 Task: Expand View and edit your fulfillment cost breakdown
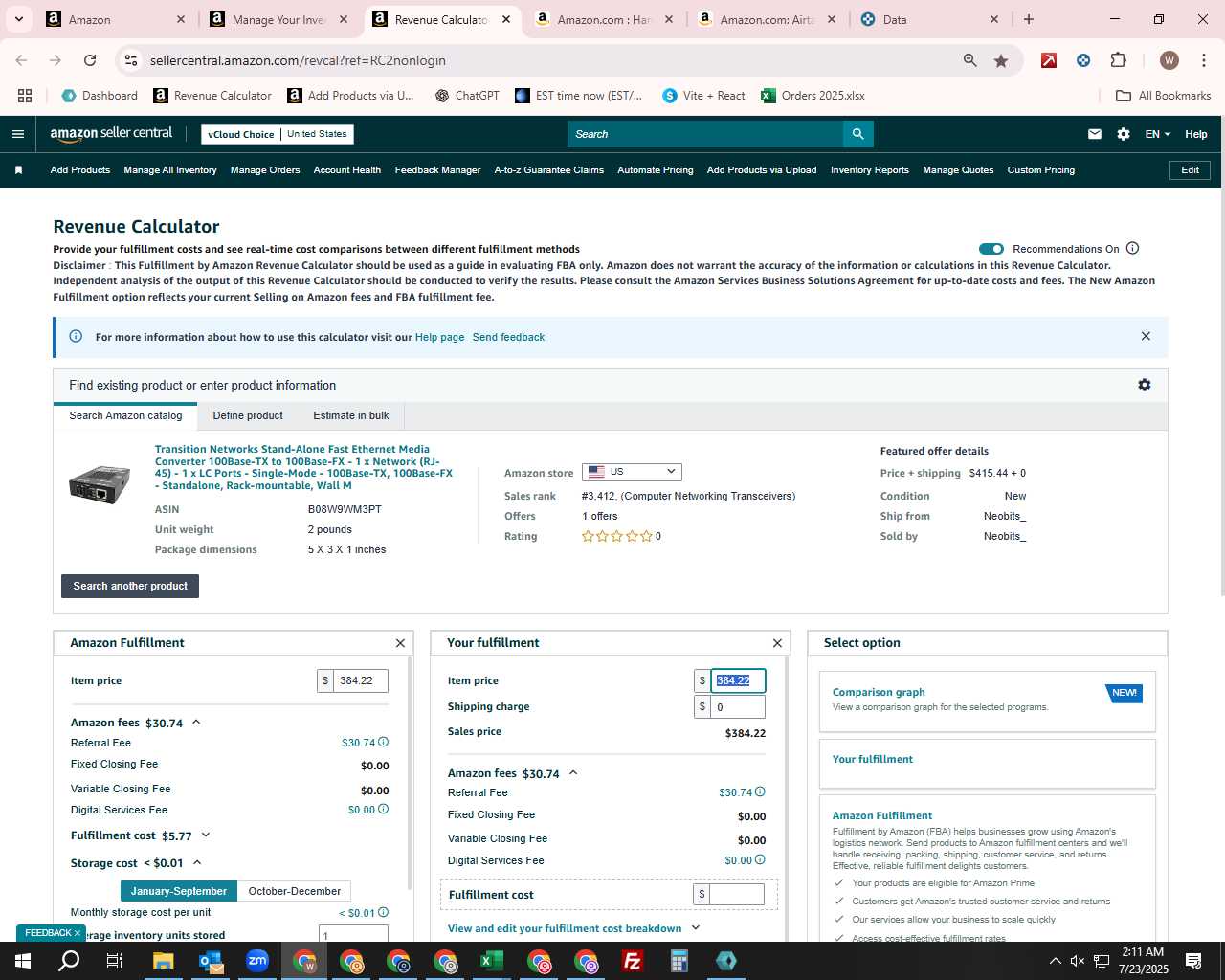[574, 928]
